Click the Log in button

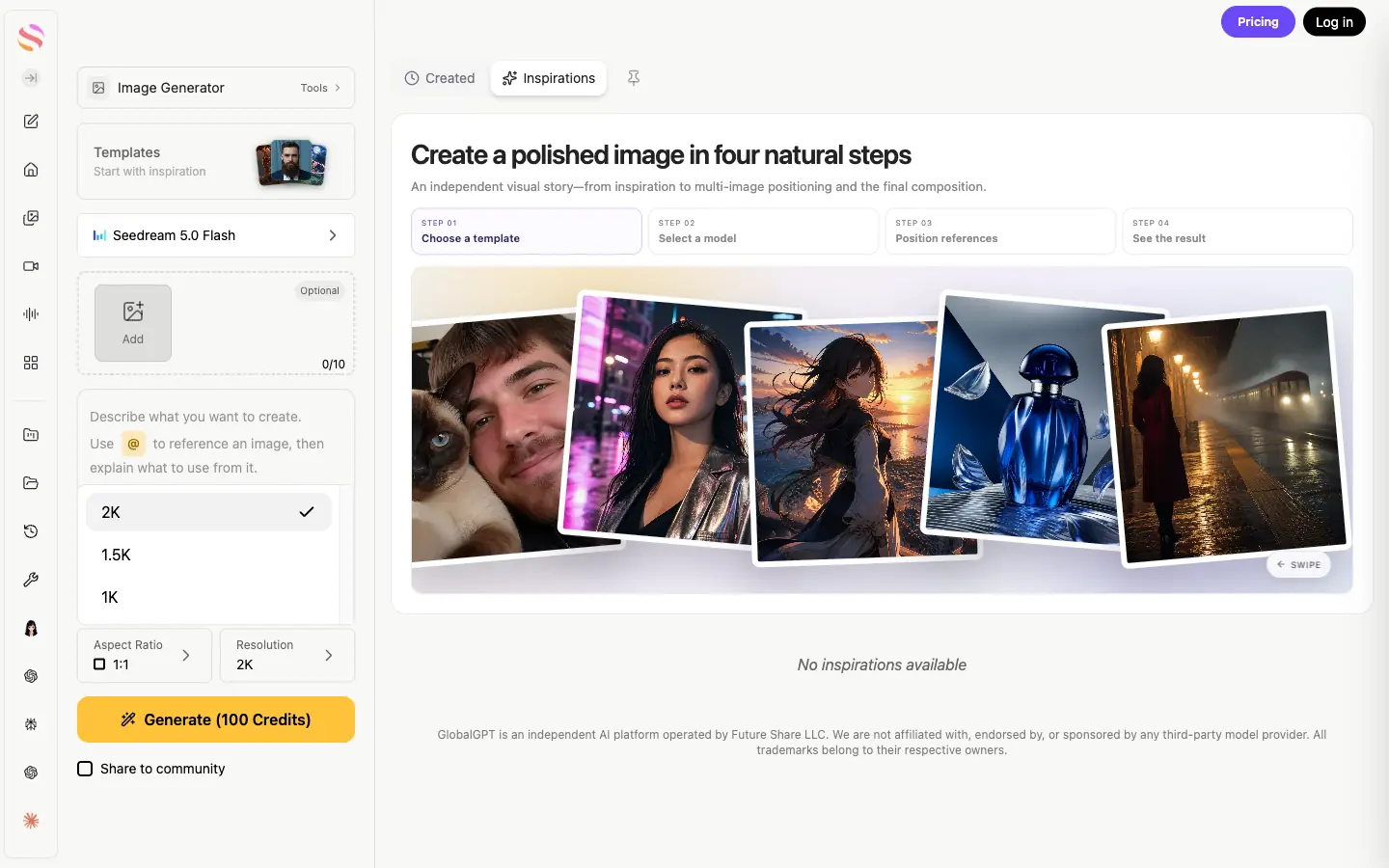[x=1334, y=21]
